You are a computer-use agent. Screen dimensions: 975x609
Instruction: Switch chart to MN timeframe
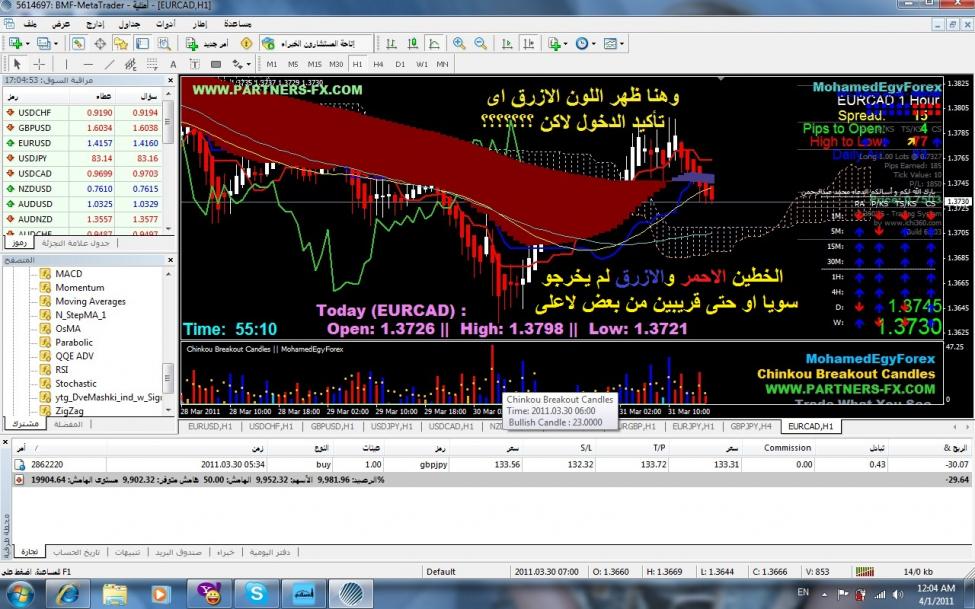[x=442, y=64]
